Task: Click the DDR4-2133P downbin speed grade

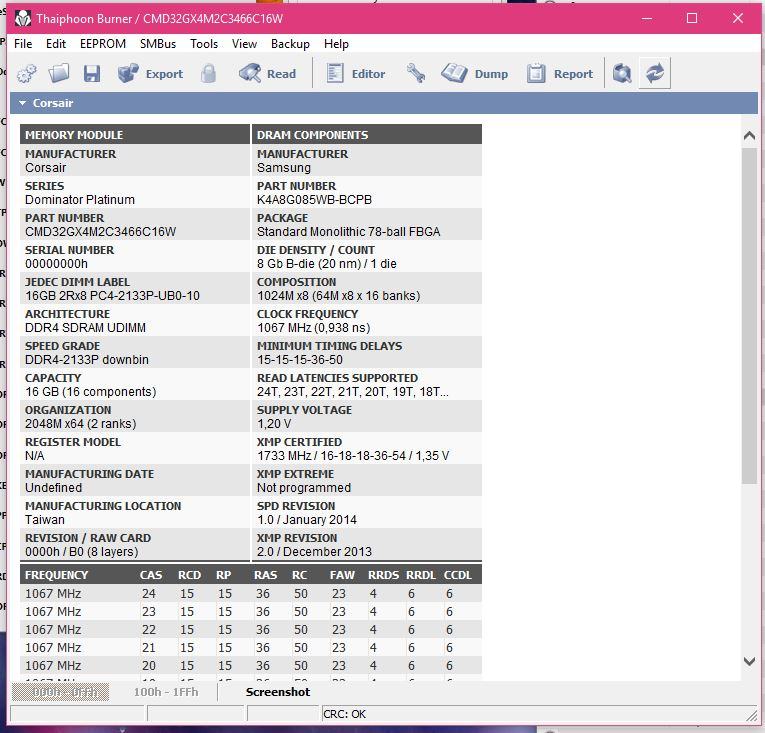Action: pos(86,360)
